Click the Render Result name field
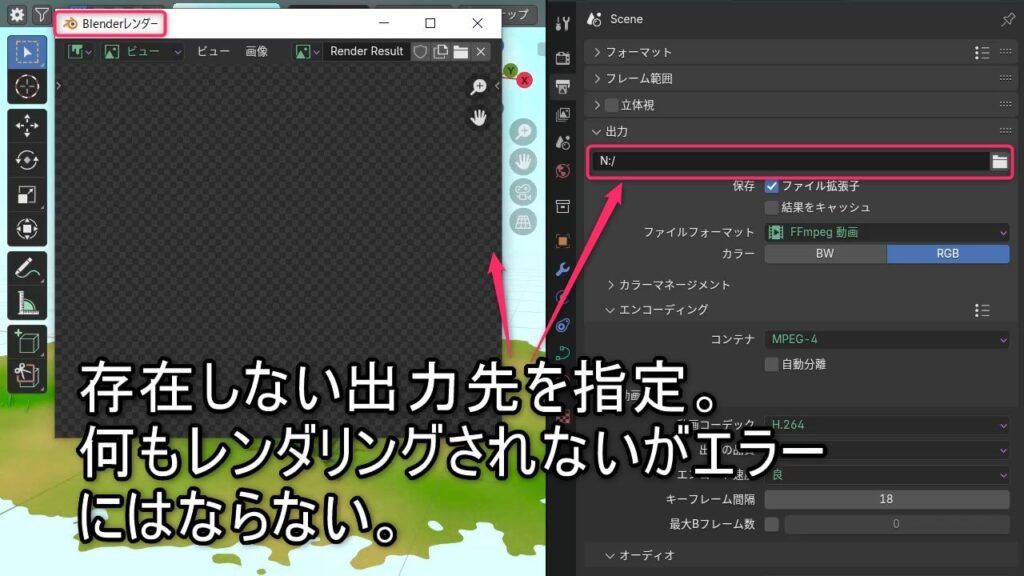 click(x=366, y=52)
